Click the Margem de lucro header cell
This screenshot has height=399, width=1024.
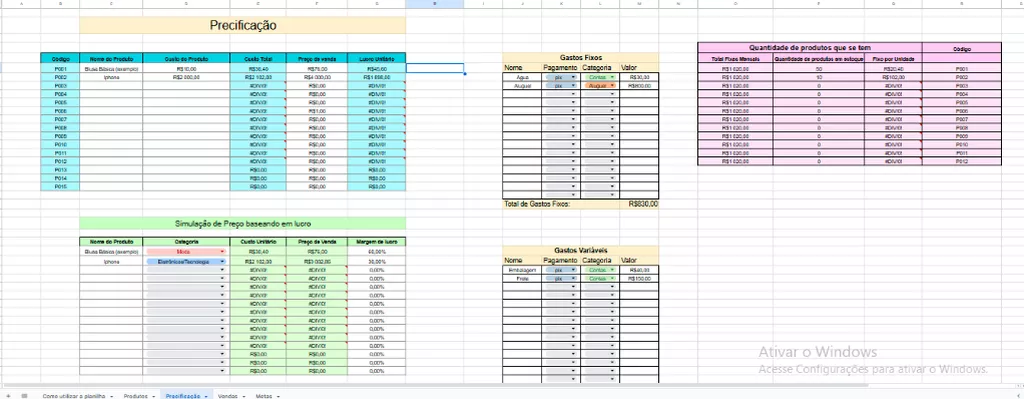[377, 242]
